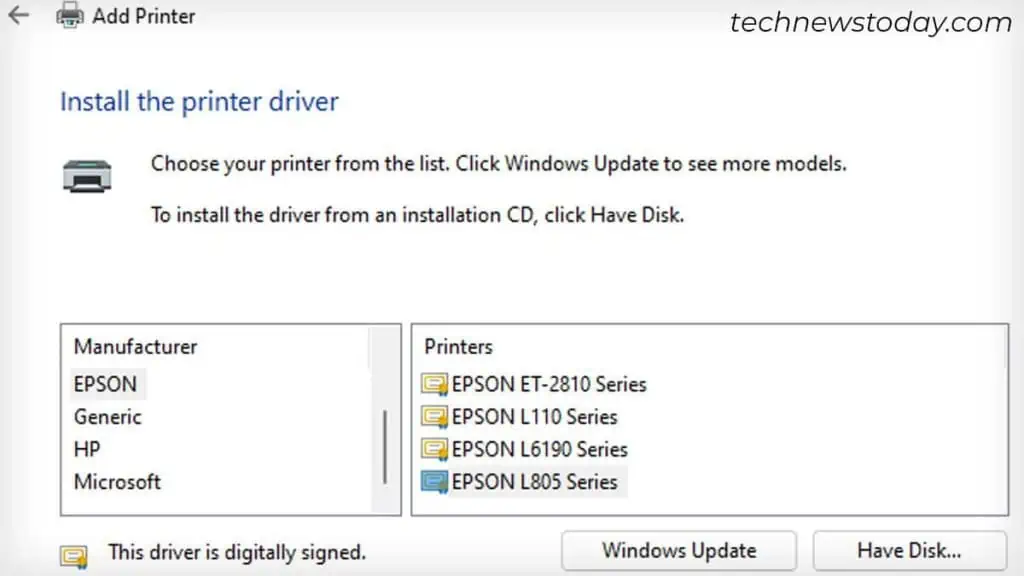
Task: Click the back arrow icon
Action: pos(19,15)
